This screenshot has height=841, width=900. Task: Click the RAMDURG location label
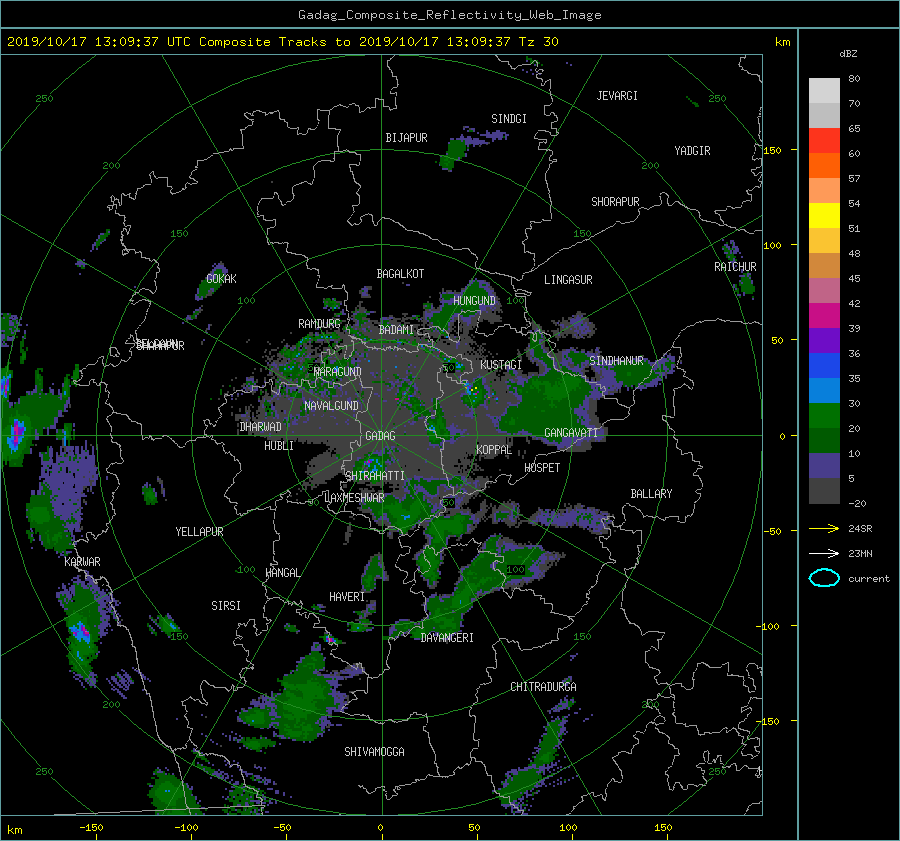(x=319, y=324)
